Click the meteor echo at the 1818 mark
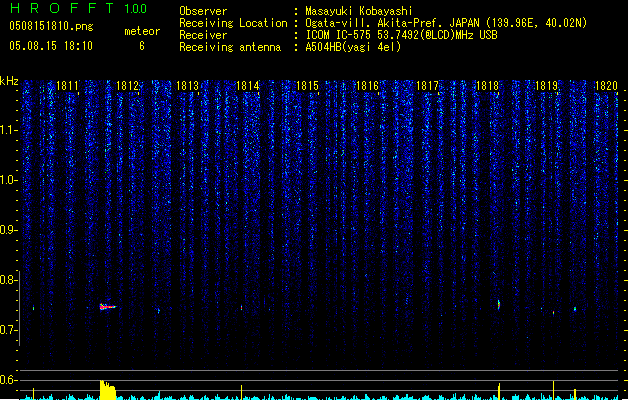The width and height of the screenshot is (629, 400). pyautogui.click(x=499, y=305)
